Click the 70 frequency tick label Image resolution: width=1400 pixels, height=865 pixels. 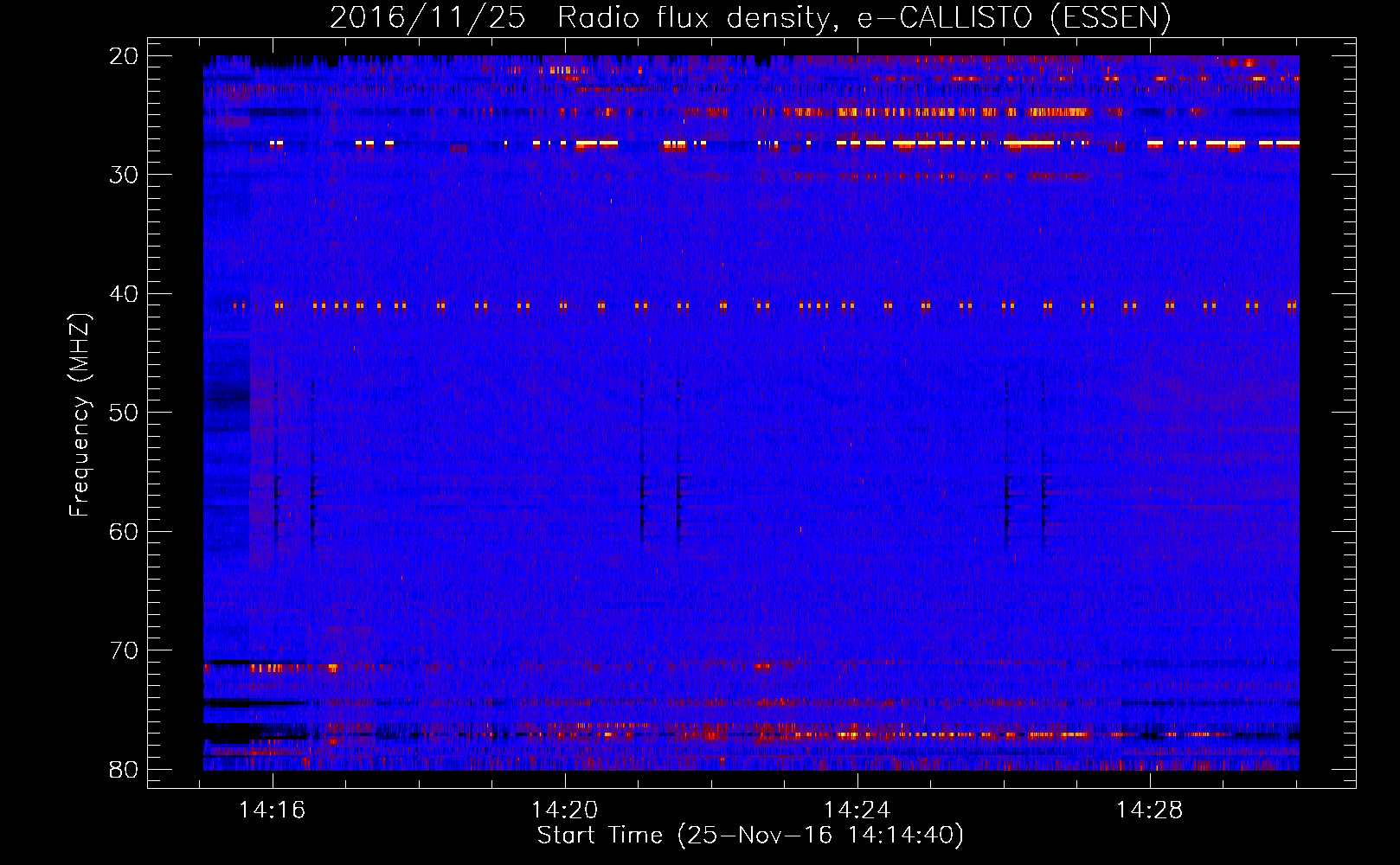point(124,650)
